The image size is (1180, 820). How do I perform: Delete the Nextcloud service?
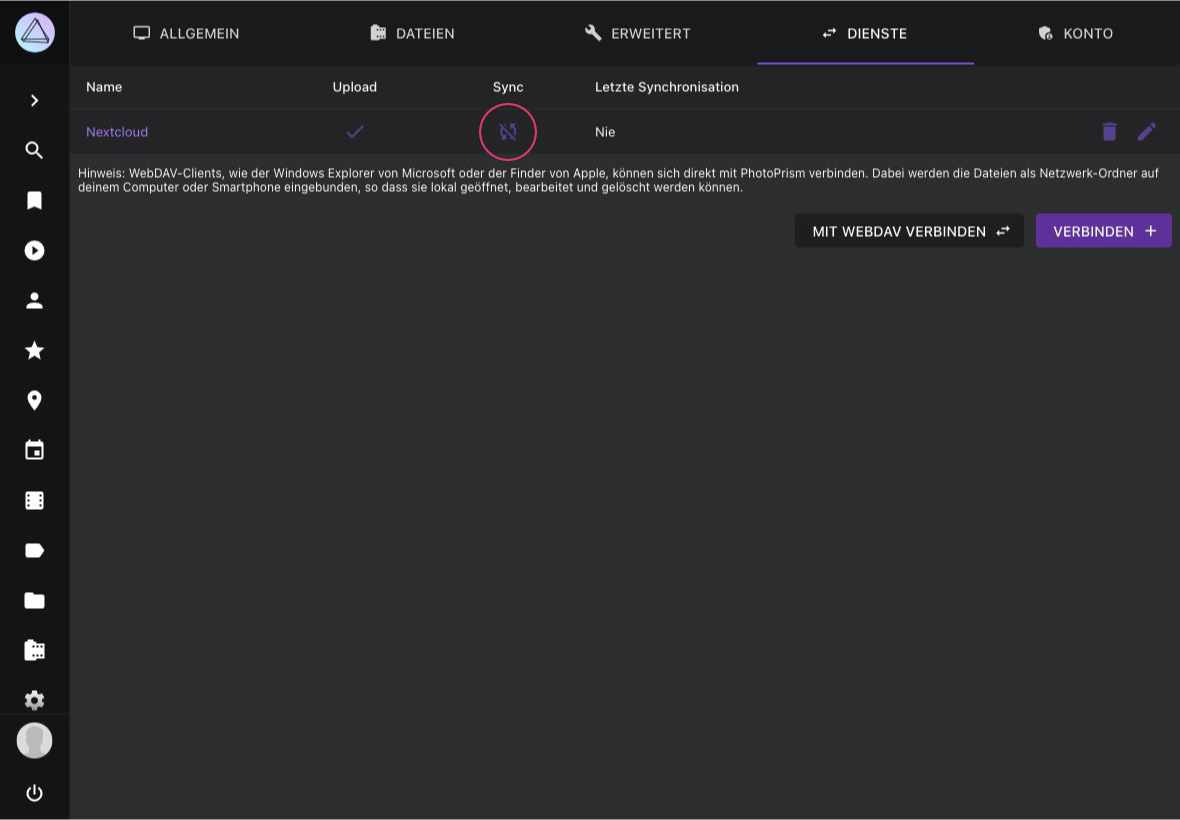coord(1109,132)
